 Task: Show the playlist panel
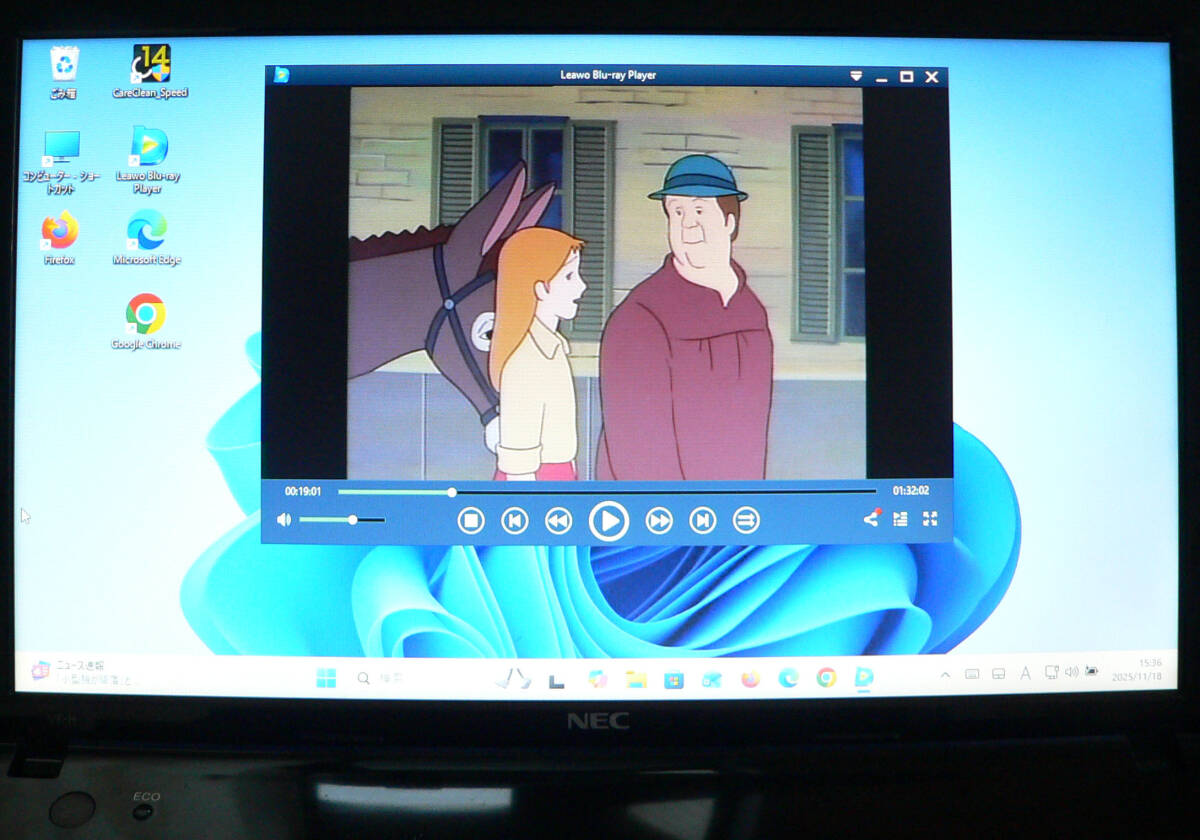900,519
